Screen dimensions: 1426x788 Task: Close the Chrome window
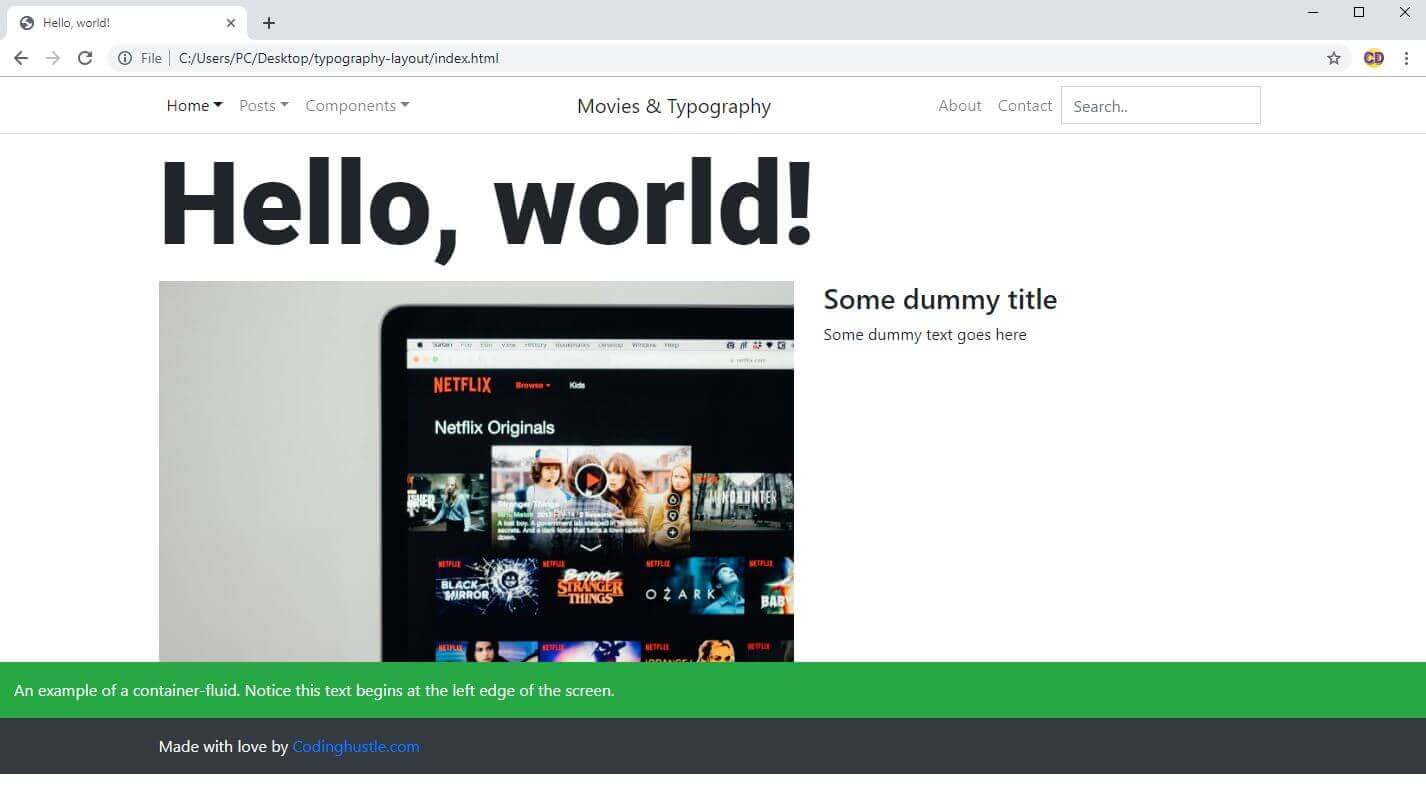coord(1404,12)
